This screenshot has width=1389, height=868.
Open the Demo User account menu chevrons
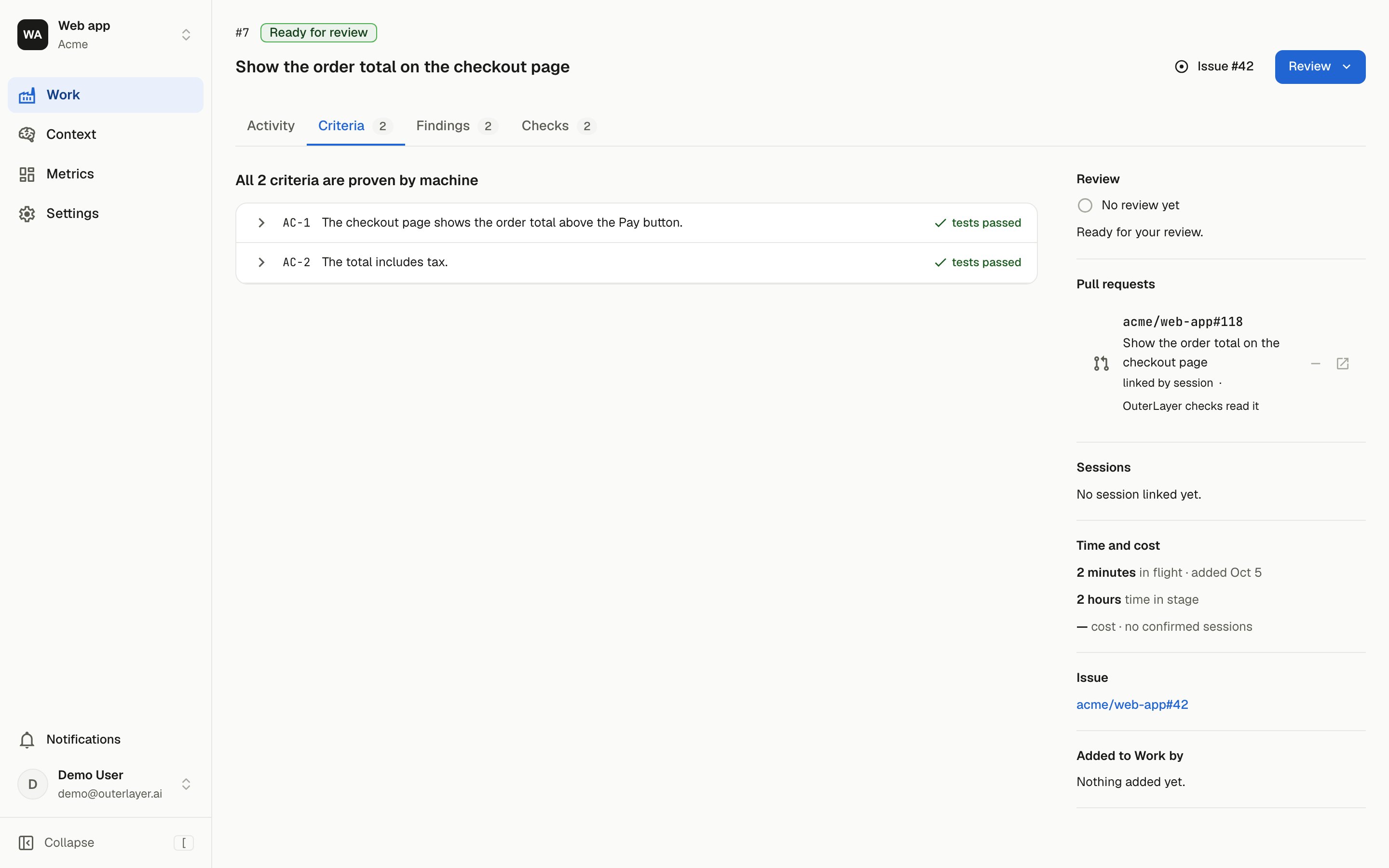(x=186, y=784)
